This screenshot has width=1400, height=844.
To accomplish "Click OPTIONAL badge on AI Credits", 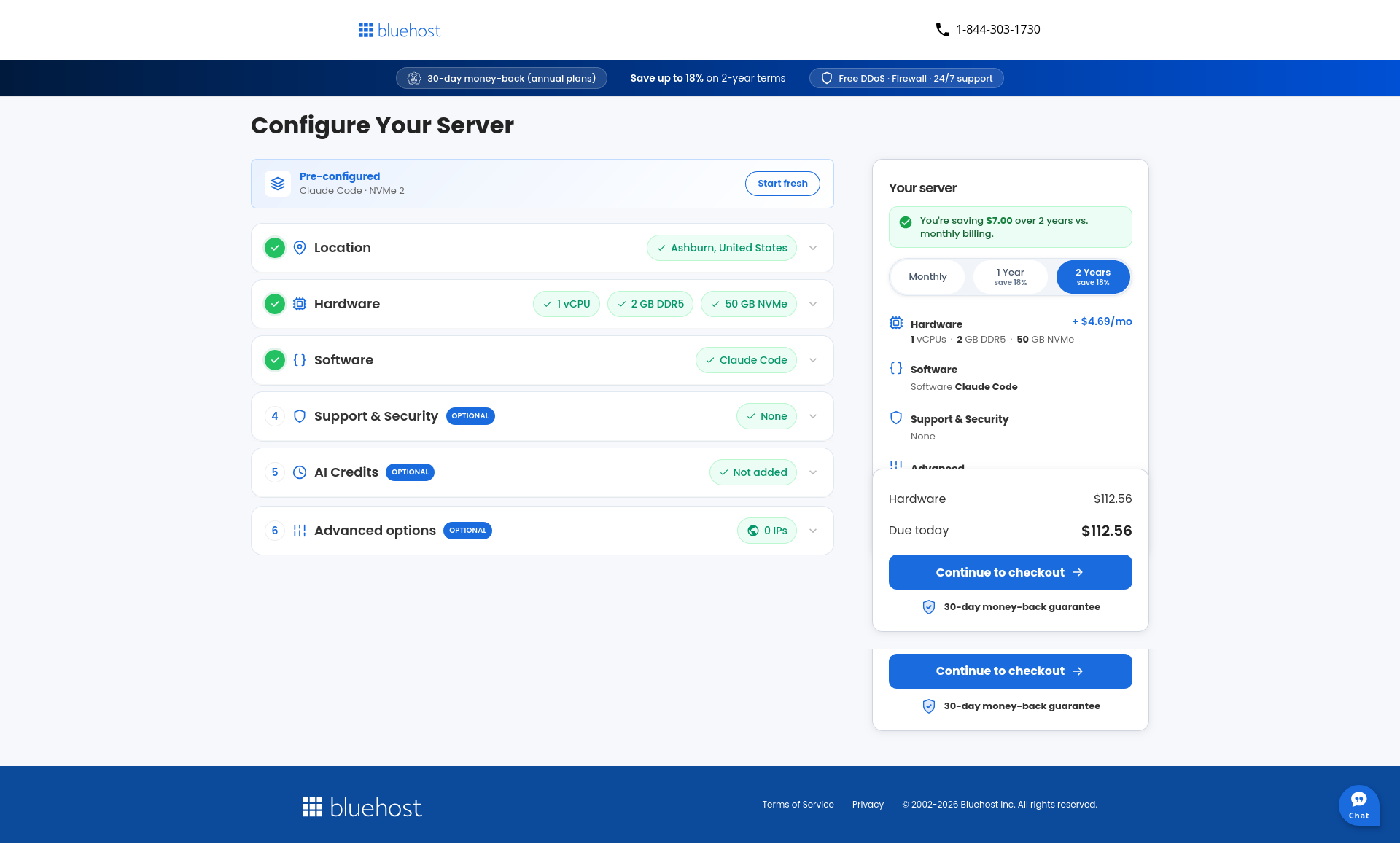I will (410, 472).
